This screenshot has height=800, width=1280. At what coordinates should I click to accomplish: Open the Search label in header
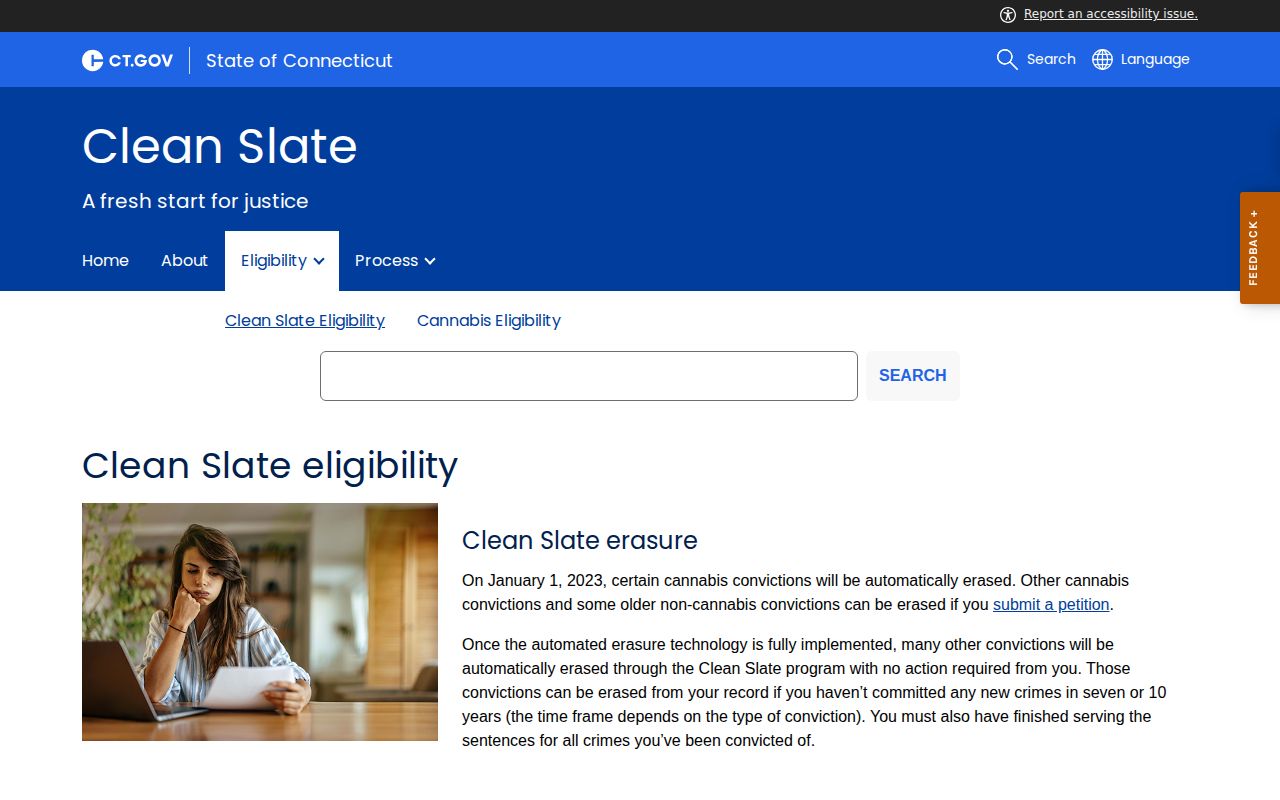[1051, 59]
